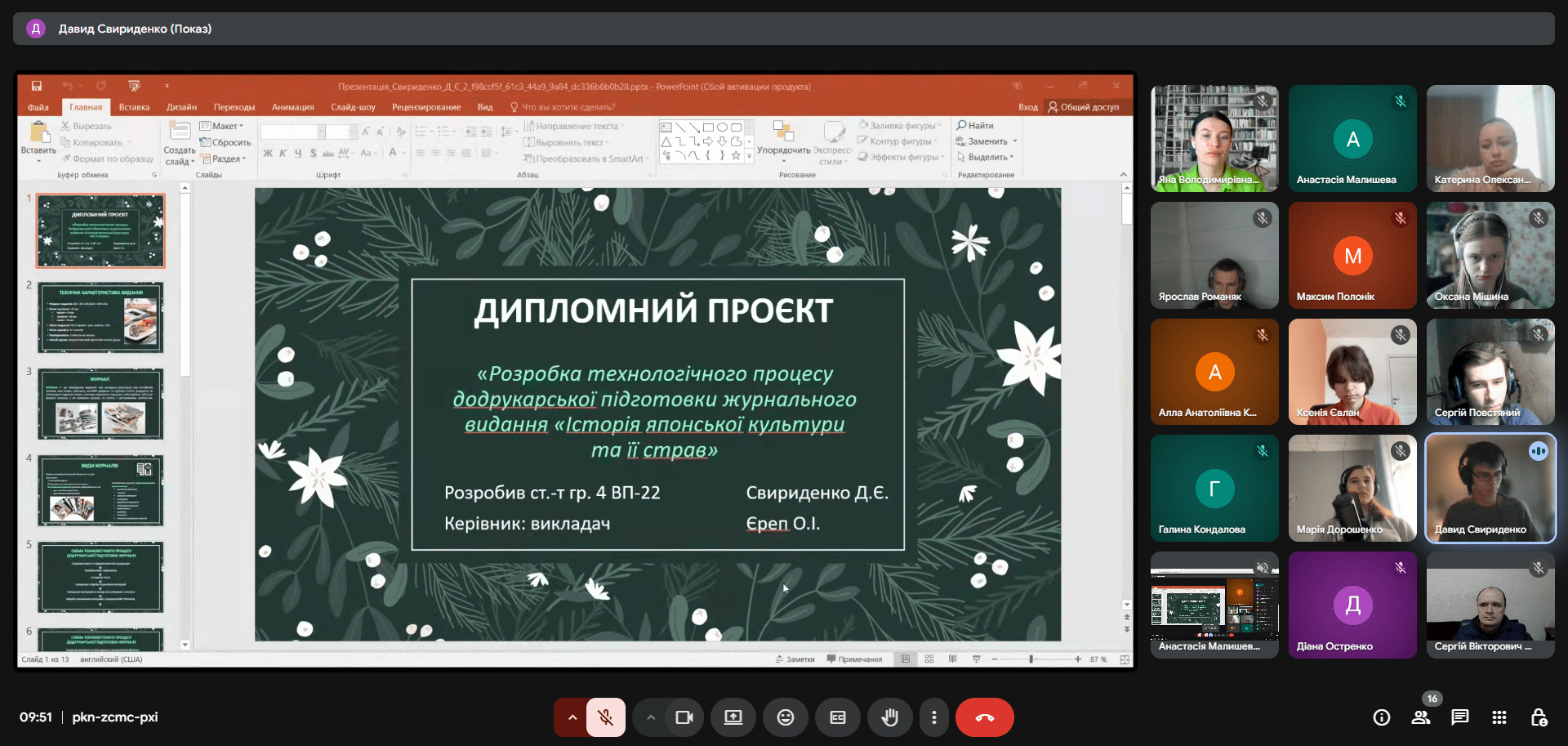Expand audio settings arrow beside microphone
The image size is (1568, 746).
coord(572,717)
